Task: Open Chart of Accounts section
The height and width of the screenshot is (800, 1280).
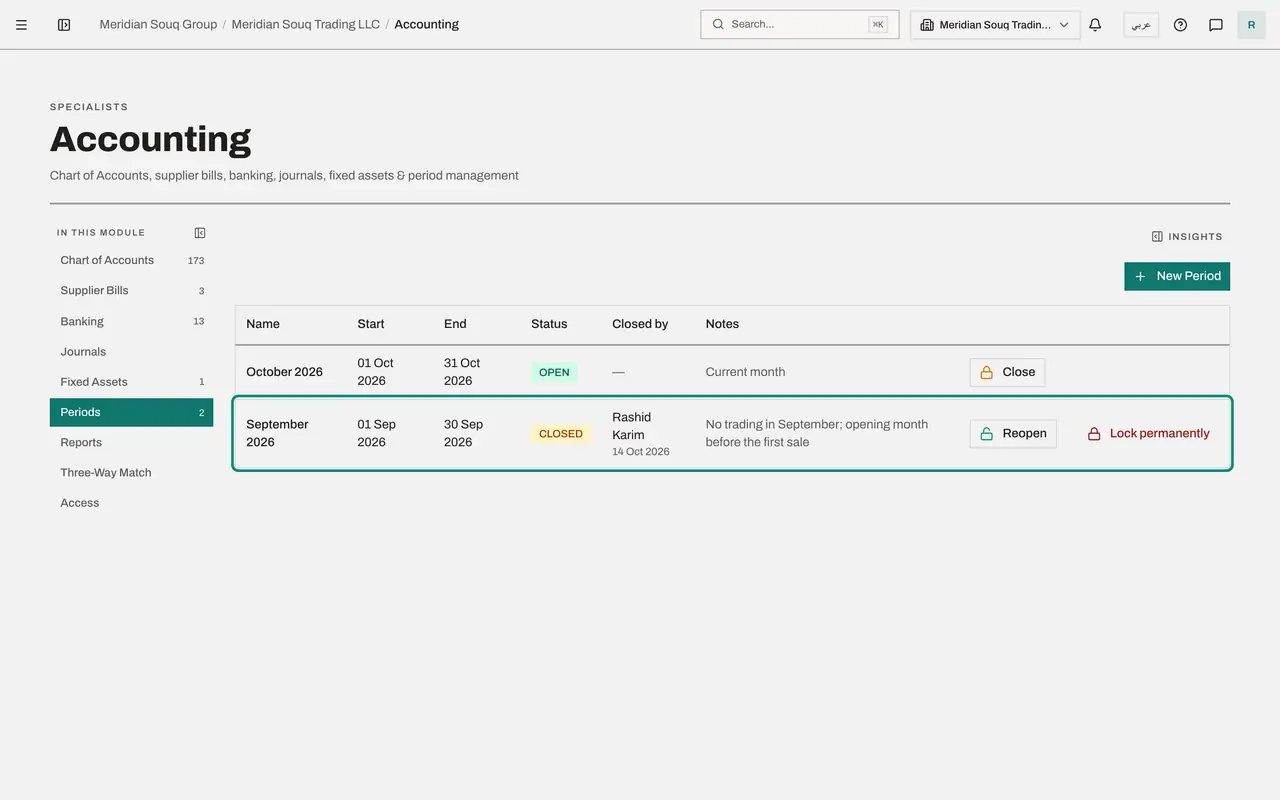Action: pos(131,260)
